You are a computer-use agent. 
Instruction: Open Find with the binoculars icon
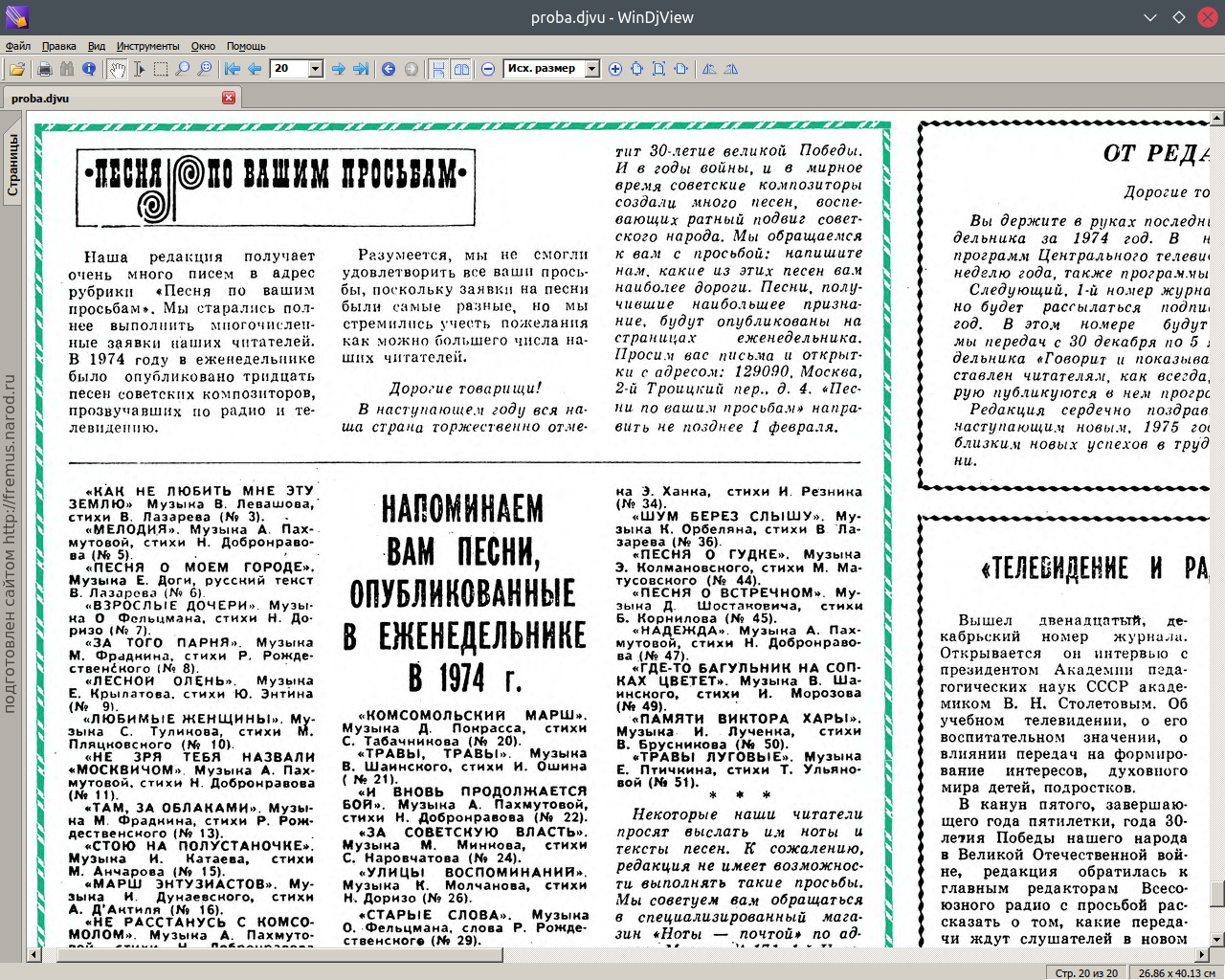66,69
